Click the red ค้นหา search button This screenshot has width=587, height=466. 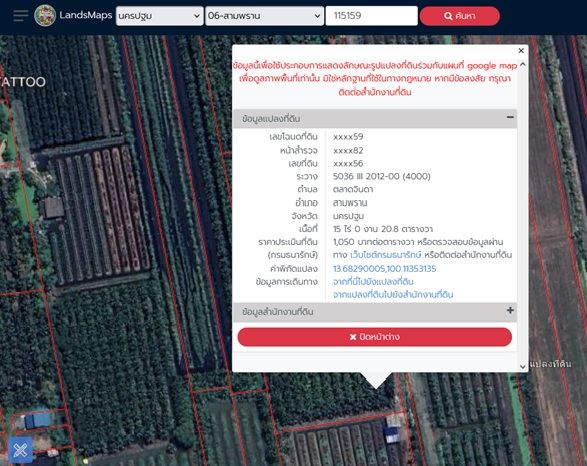click(459, 16)
